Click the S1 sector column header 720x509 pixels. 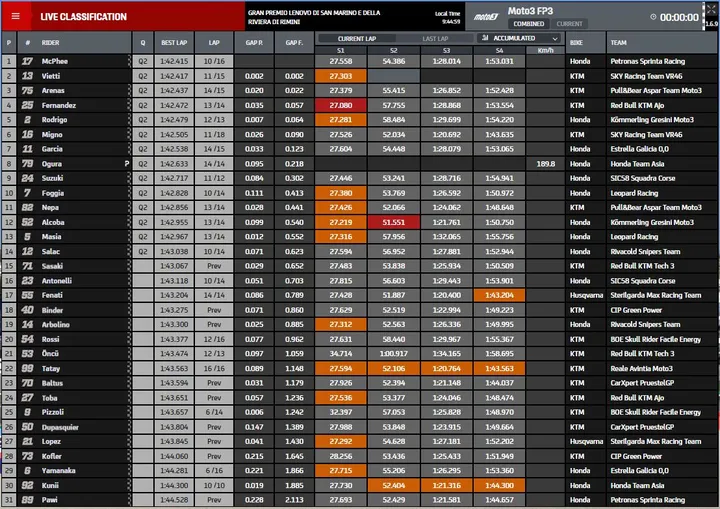341,51
